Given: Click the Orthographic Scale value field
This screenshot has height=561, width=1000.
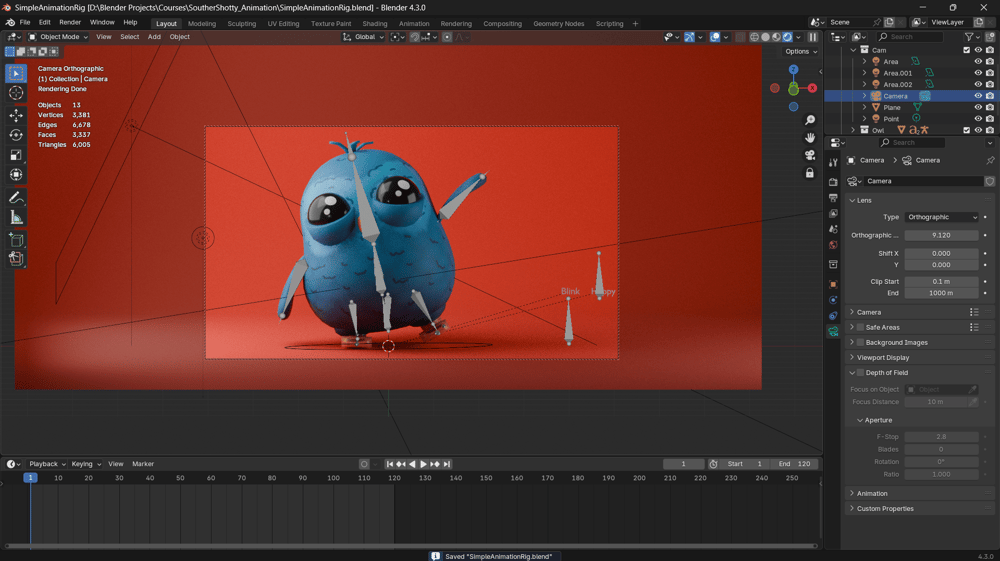Looking at the screenshot, I should 941,235.
